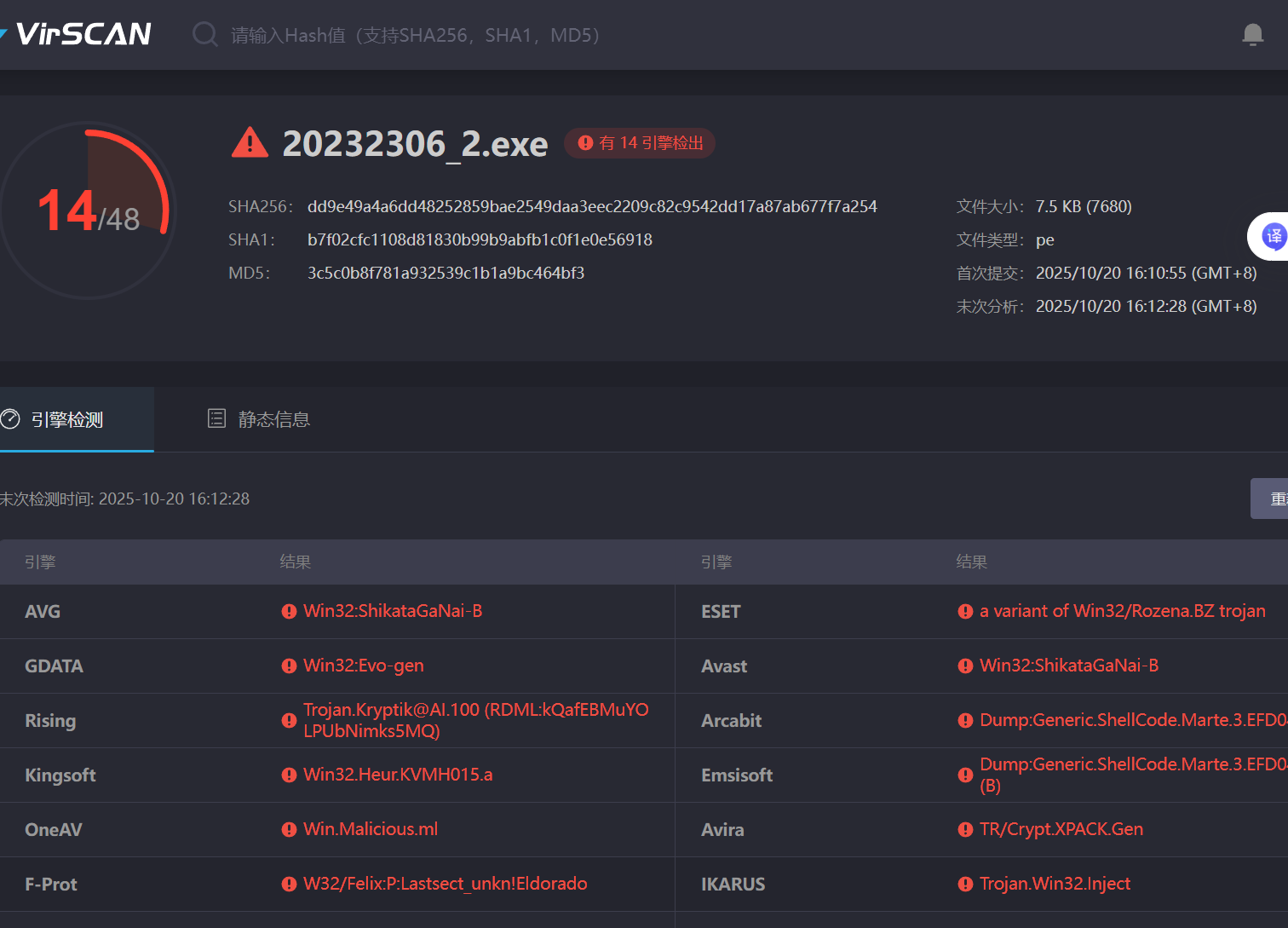Click the alert icon in ESET row
Image resolution: width=1288 pixels, height=928 pixels.
(965, 611)
